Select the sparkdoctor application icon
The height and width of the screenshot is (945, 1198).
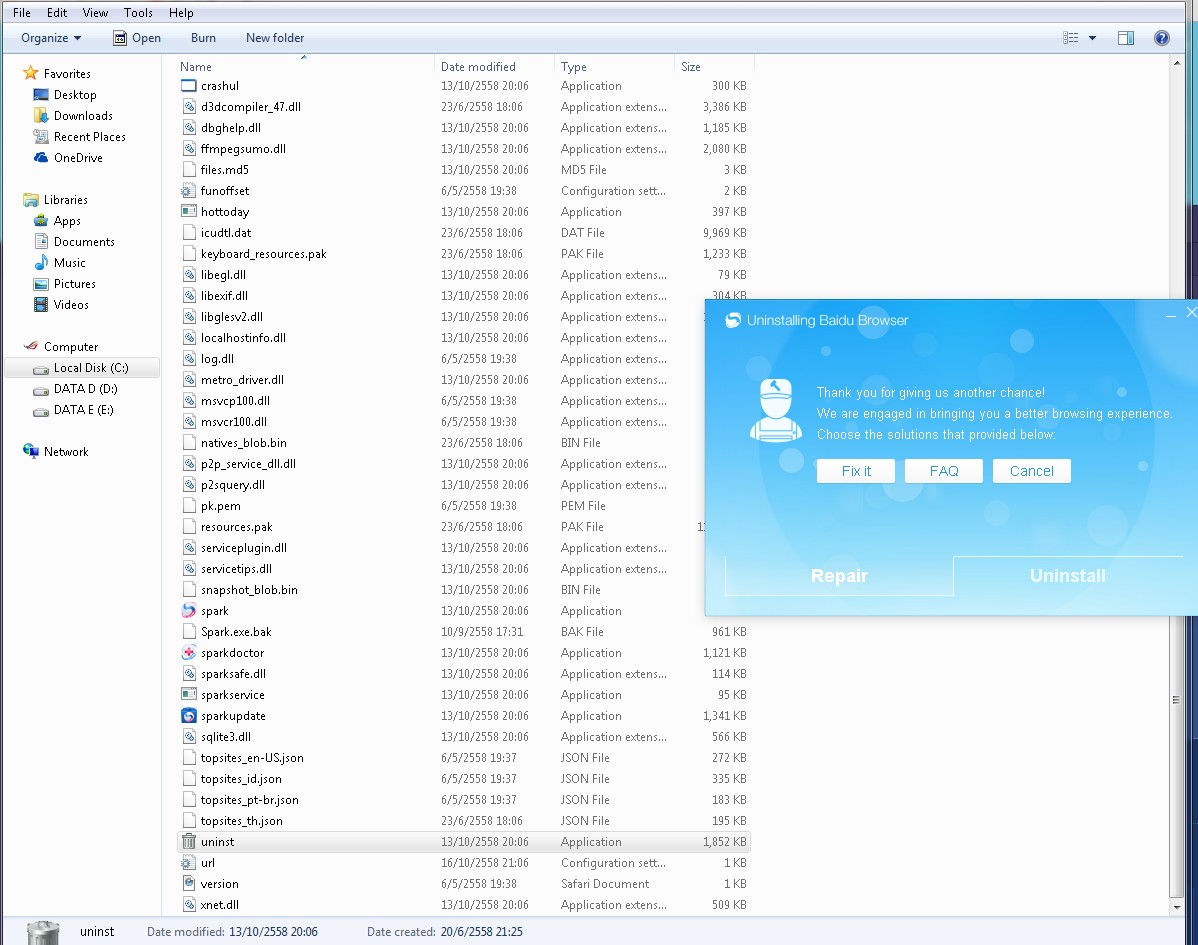point(189,653)
